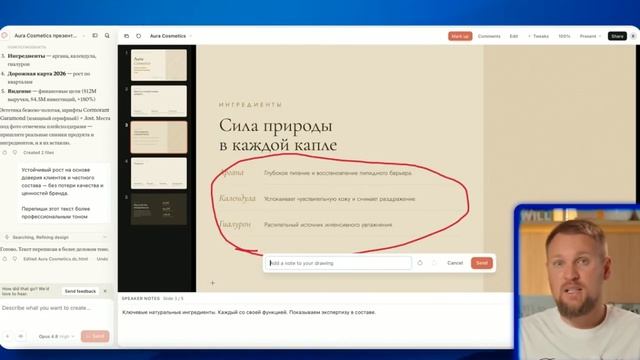Open the Tweaks panel
The image size is (640, 360).
[538, 36]
